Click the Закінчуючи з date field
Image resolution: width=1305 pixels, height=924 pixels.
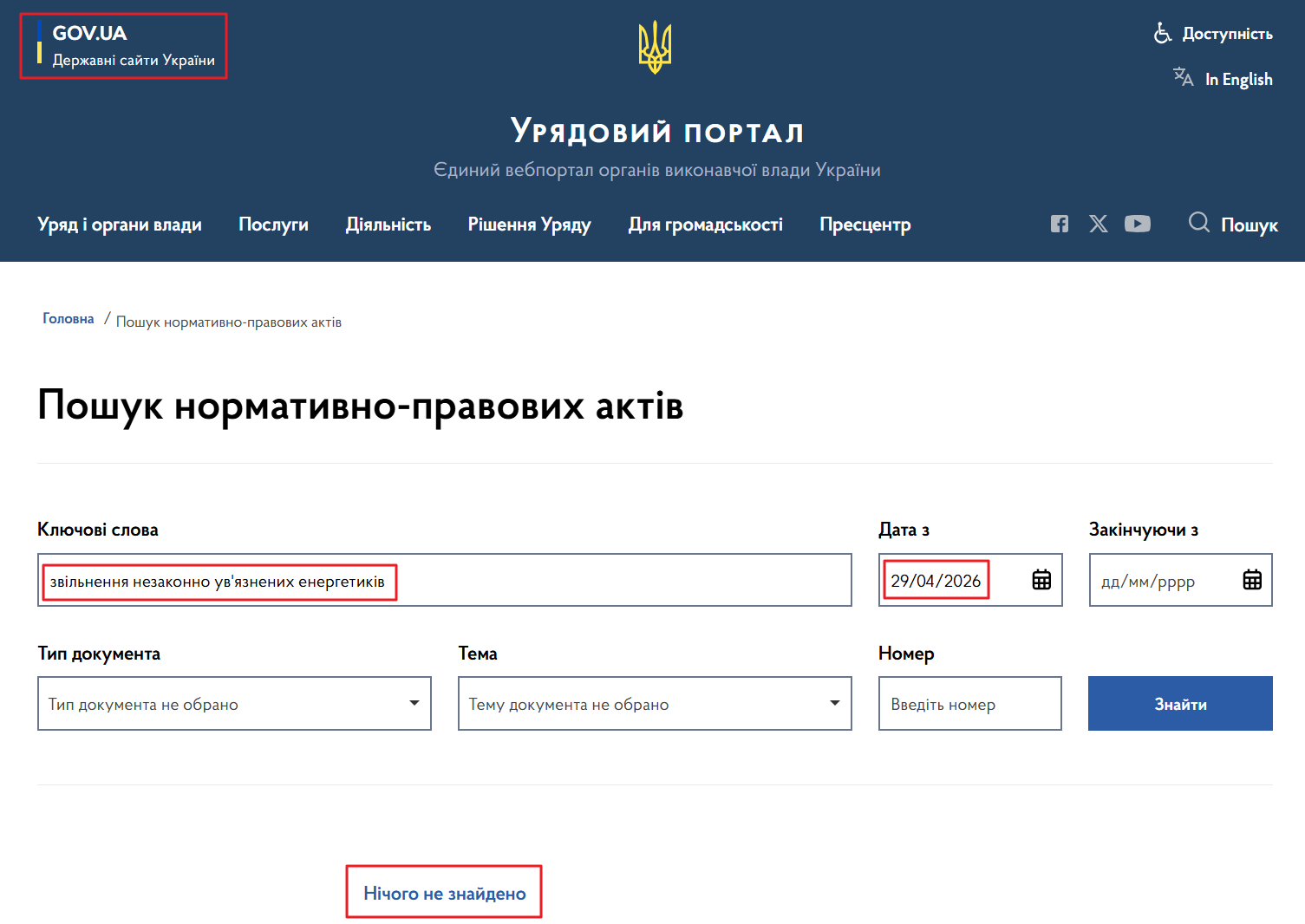1180,580
